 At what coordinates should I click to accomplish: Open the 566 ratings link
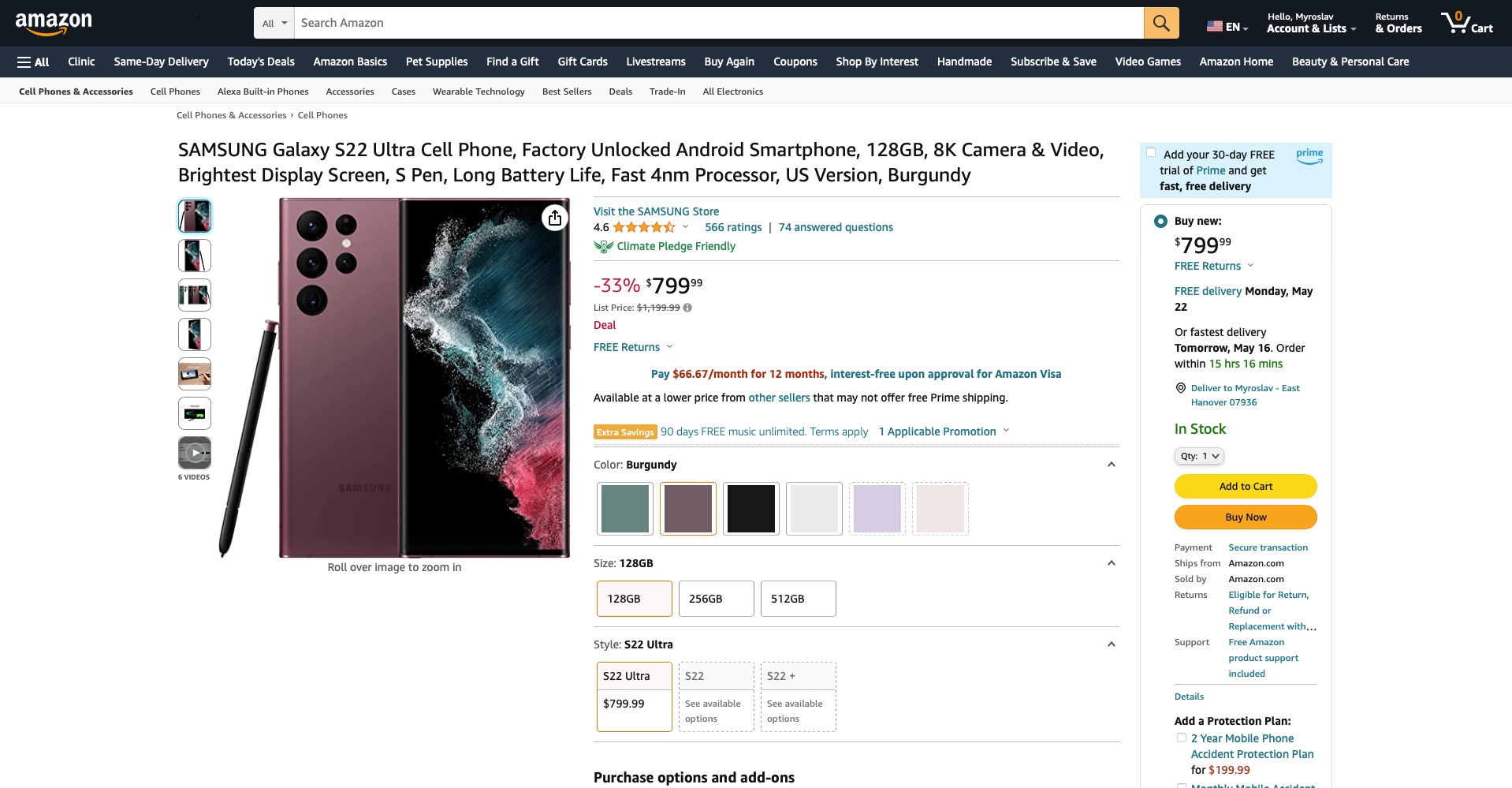pyautogui.click(x=733, y=227)
